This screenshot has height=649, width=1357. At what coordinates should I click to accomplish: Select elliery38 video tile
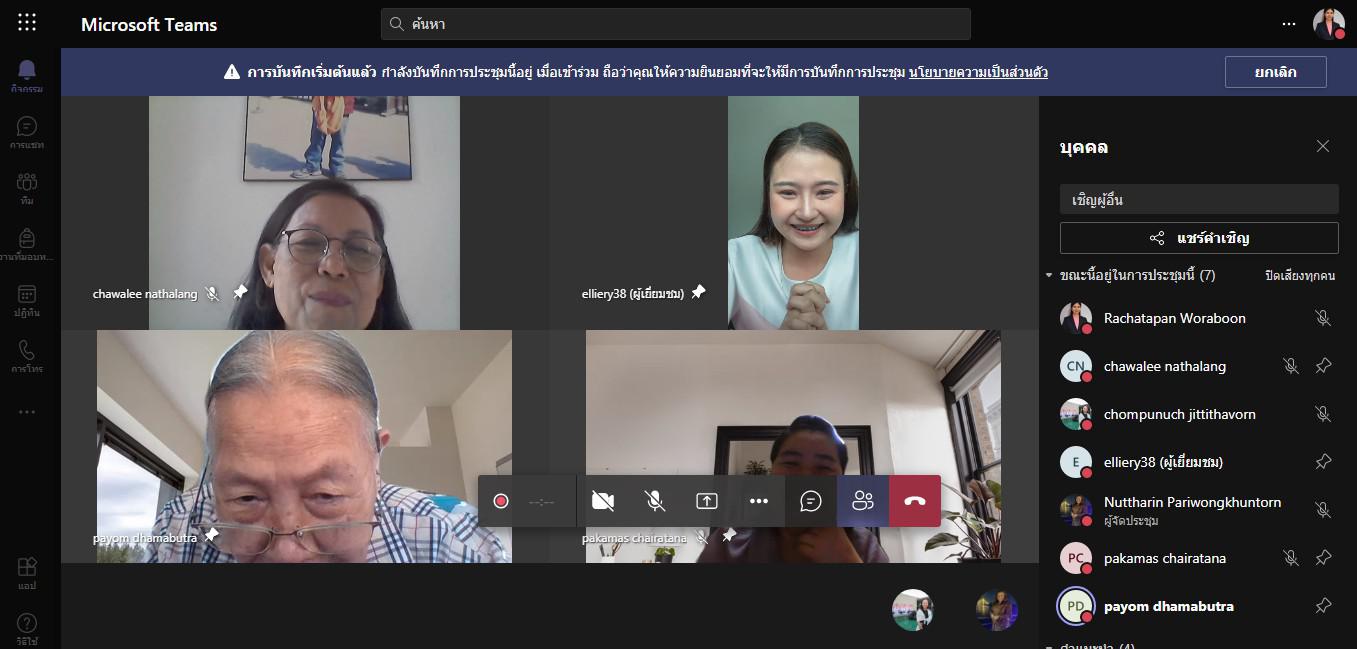coord(793,213)
